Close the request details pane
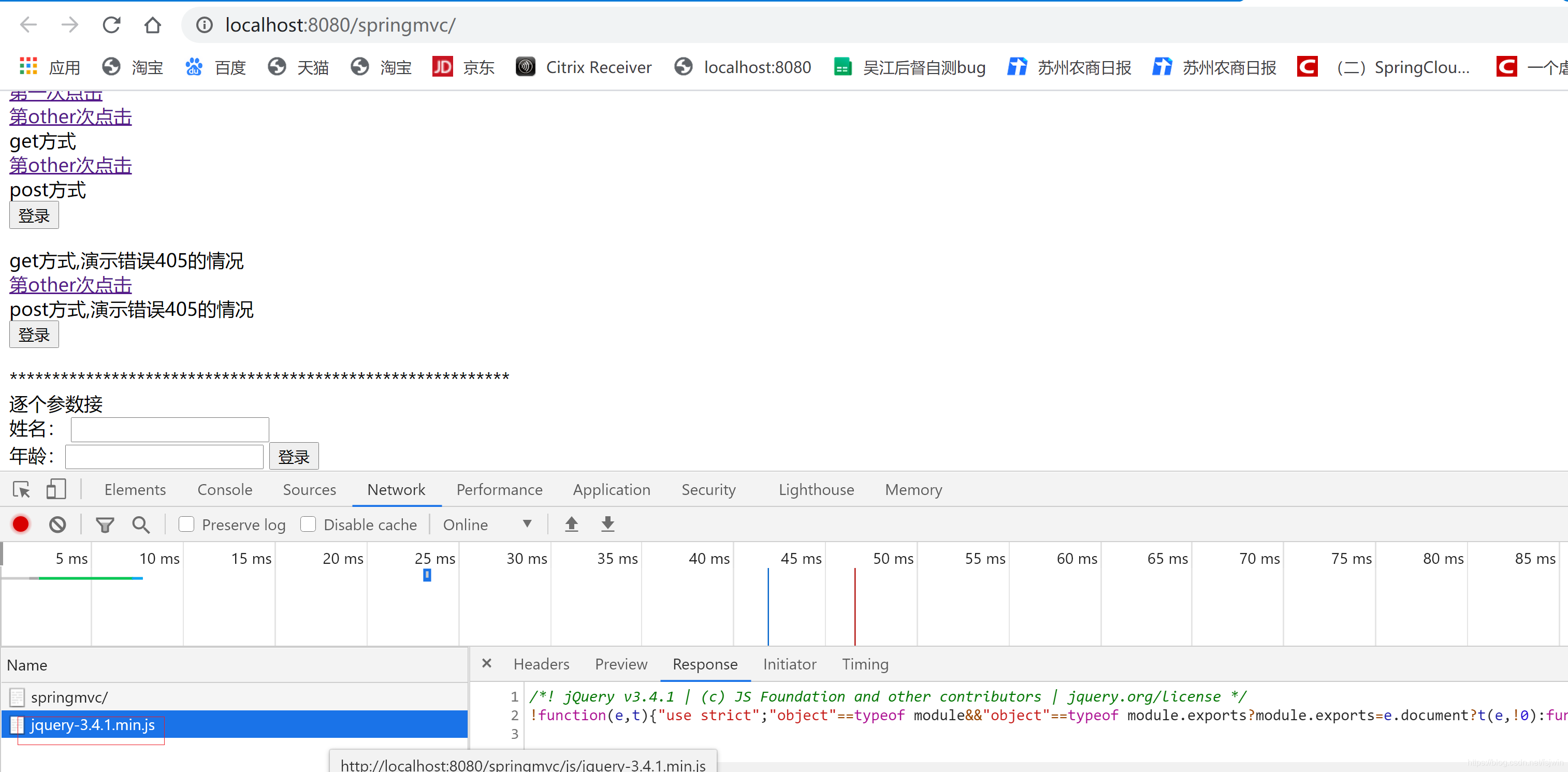1568x772 pixels. click(x=486, y=663)
